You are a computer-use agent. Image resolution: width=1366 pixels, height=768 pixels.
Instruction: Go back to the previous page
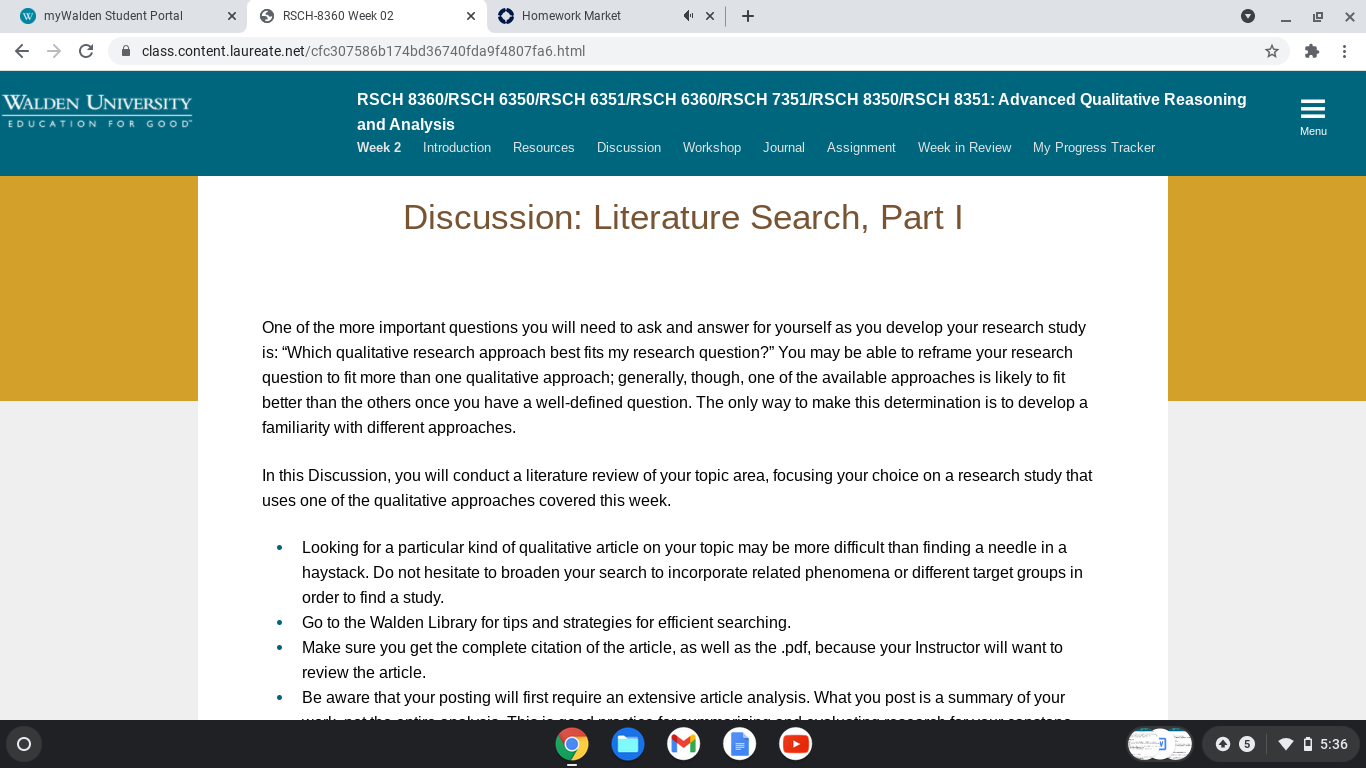tap(22, 51)
